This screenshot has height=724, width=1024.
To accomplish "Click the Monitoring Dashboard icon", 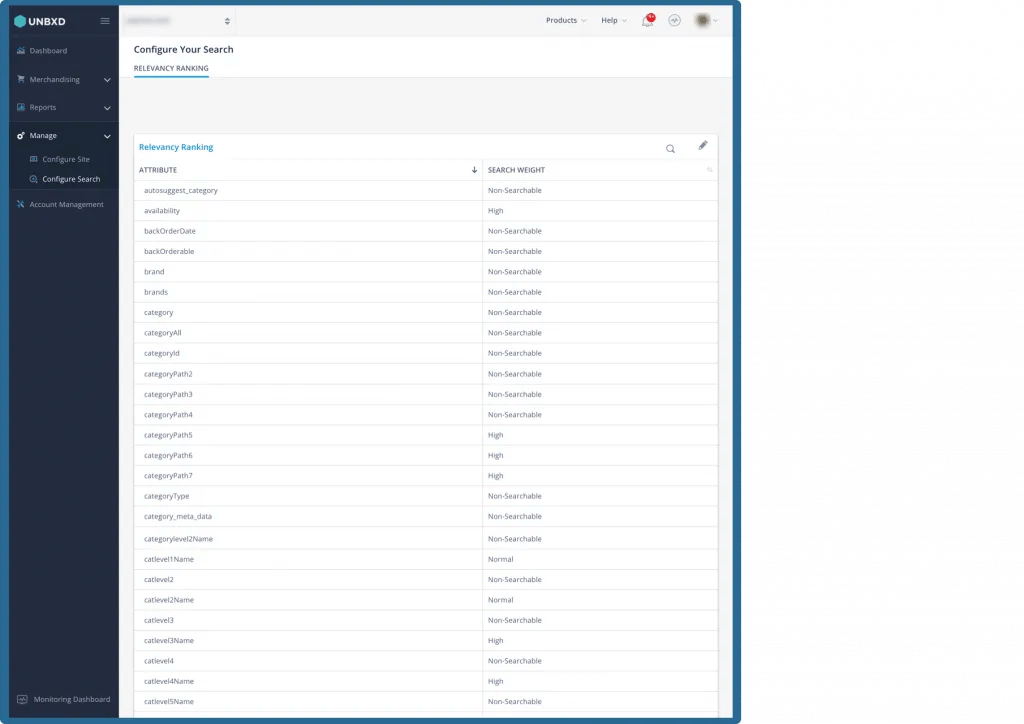I will pyautogui.click(x=22, y=699).
